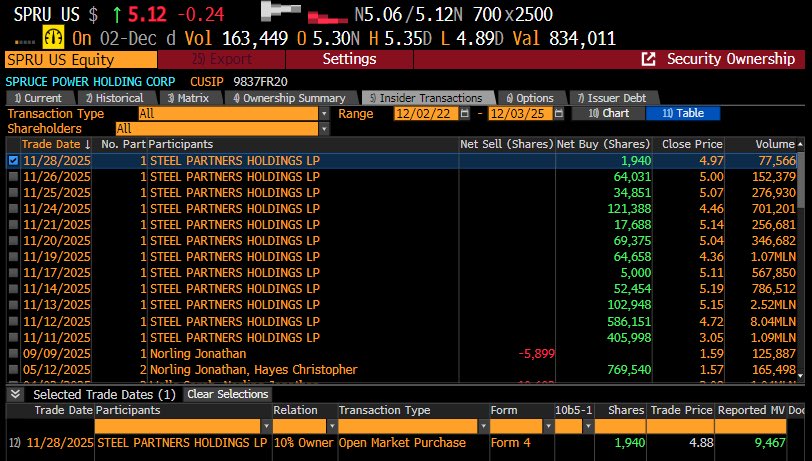The image size is (812, 461).
Task: Sort by the Close Price column header
Action: pyautogui.click(x=688, y=144)
